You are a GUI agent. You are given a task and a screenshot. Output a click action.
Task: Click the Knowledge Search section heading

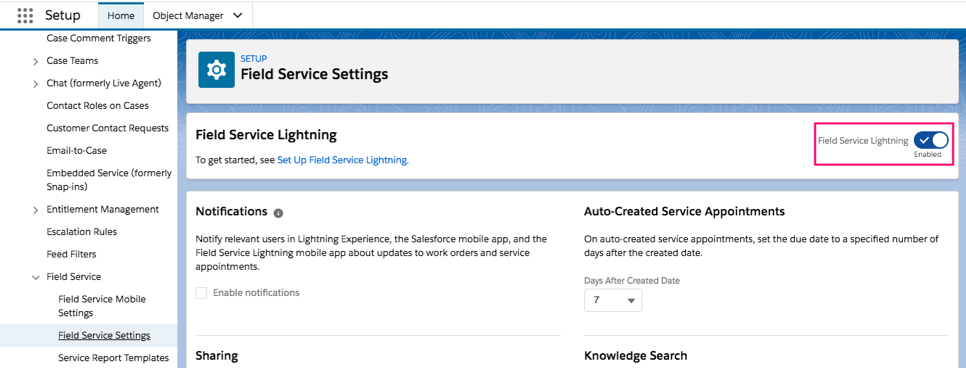pos(635,356)
